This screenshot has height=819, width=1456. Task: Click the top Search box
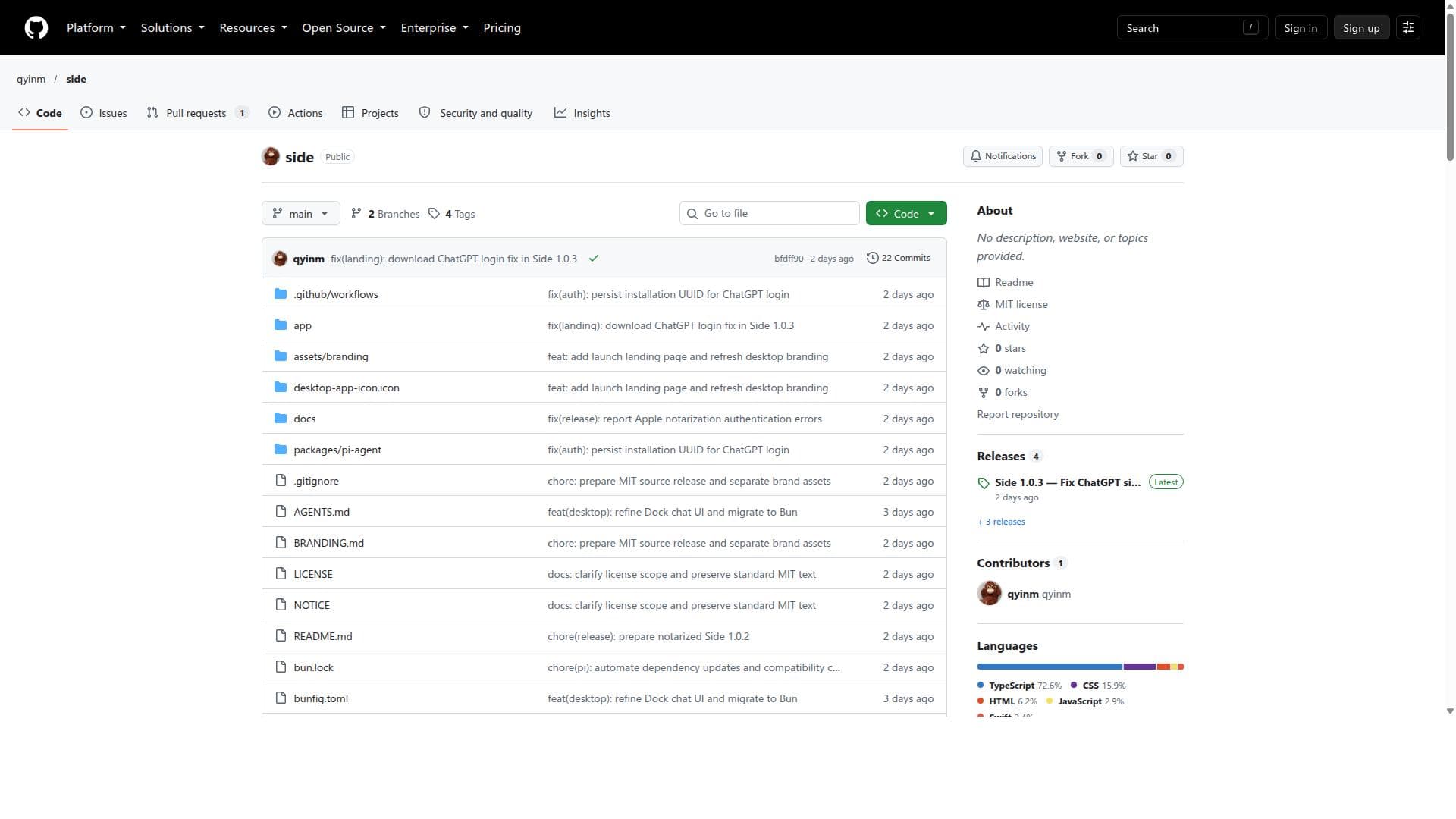pos(1192,28)
